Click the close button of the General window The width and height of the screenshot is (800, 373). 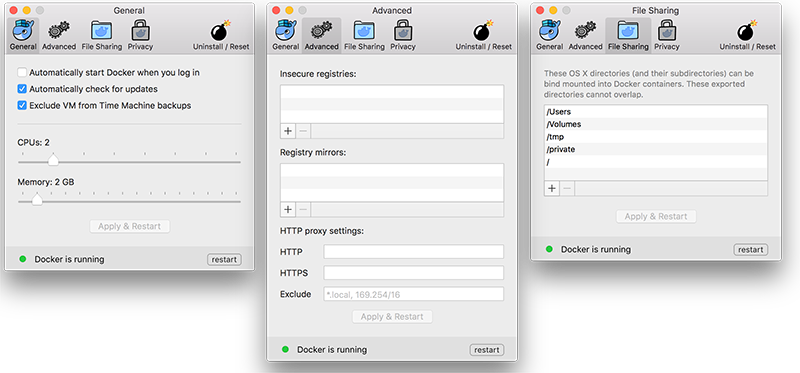pyautogui.click(x=14, y=10)
